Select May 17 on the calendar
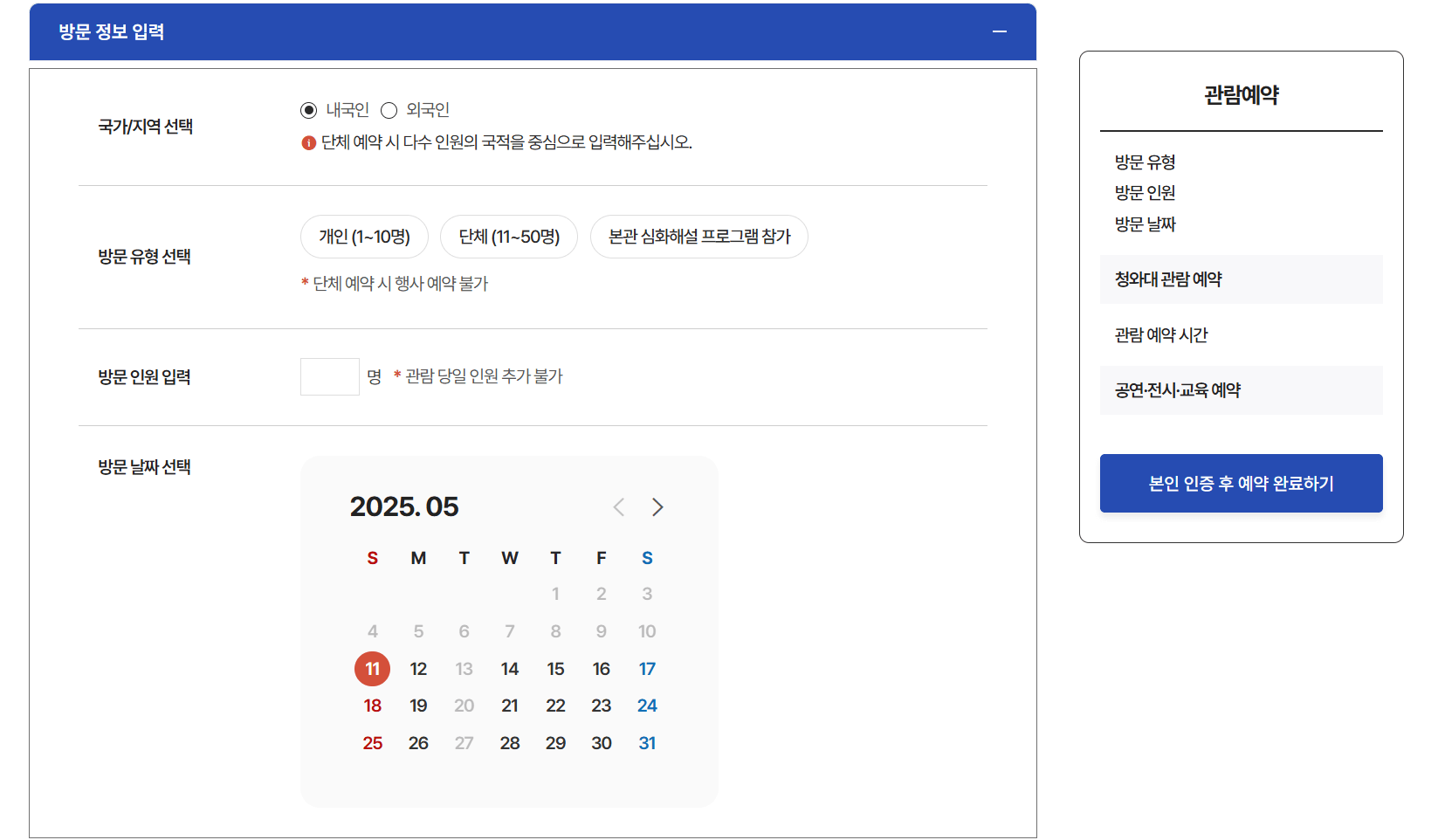1438x840 pixels. [646, 668]
